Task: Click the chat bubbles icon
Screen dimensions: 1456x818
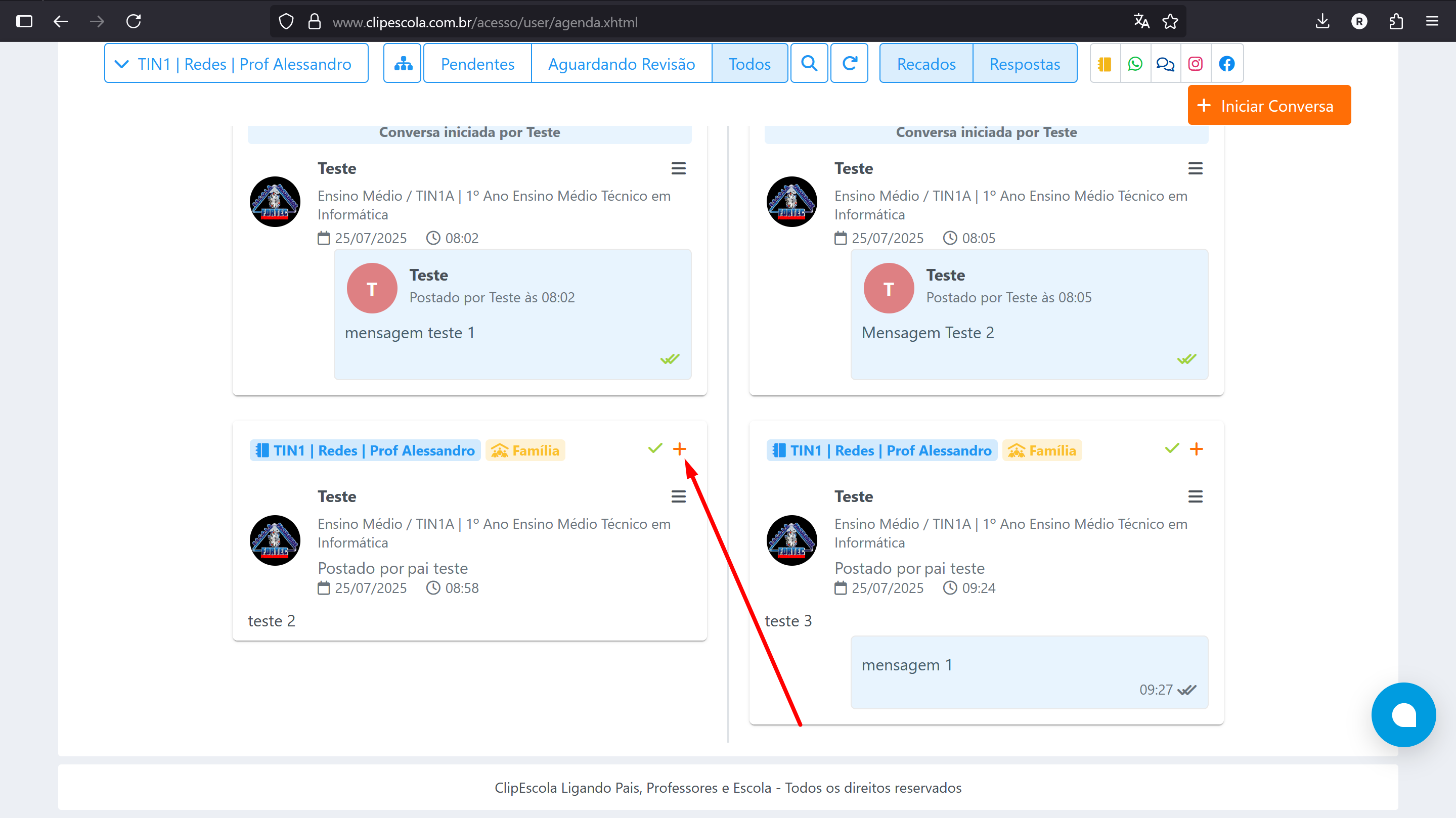Action: coord(1165,64)
